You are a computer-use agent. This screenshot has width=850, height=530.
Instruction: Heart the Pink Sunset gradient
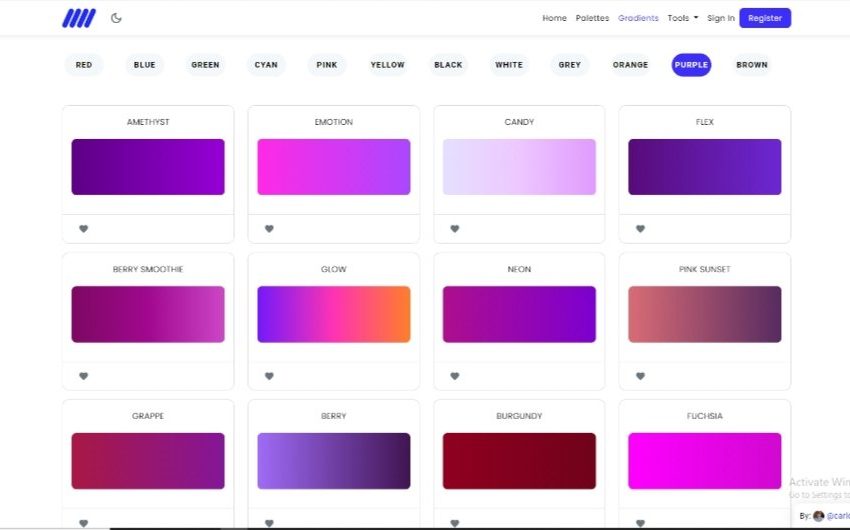(640, 376)
